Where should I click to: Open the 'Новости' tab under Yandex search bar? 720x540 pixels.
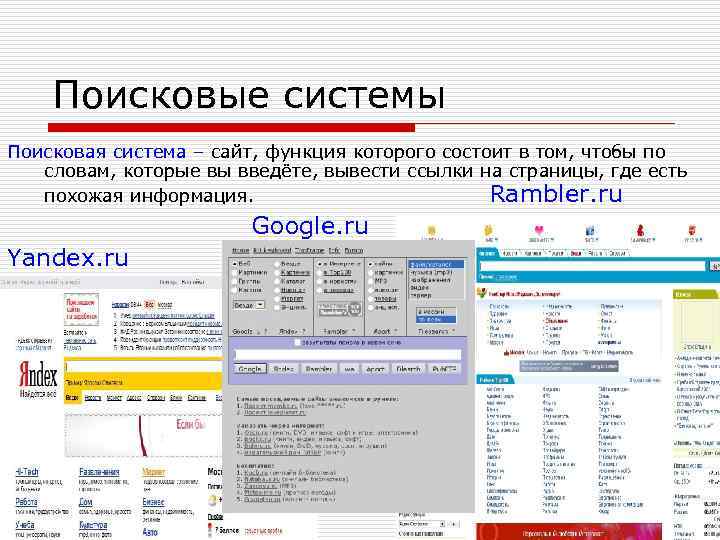[92, 398]
